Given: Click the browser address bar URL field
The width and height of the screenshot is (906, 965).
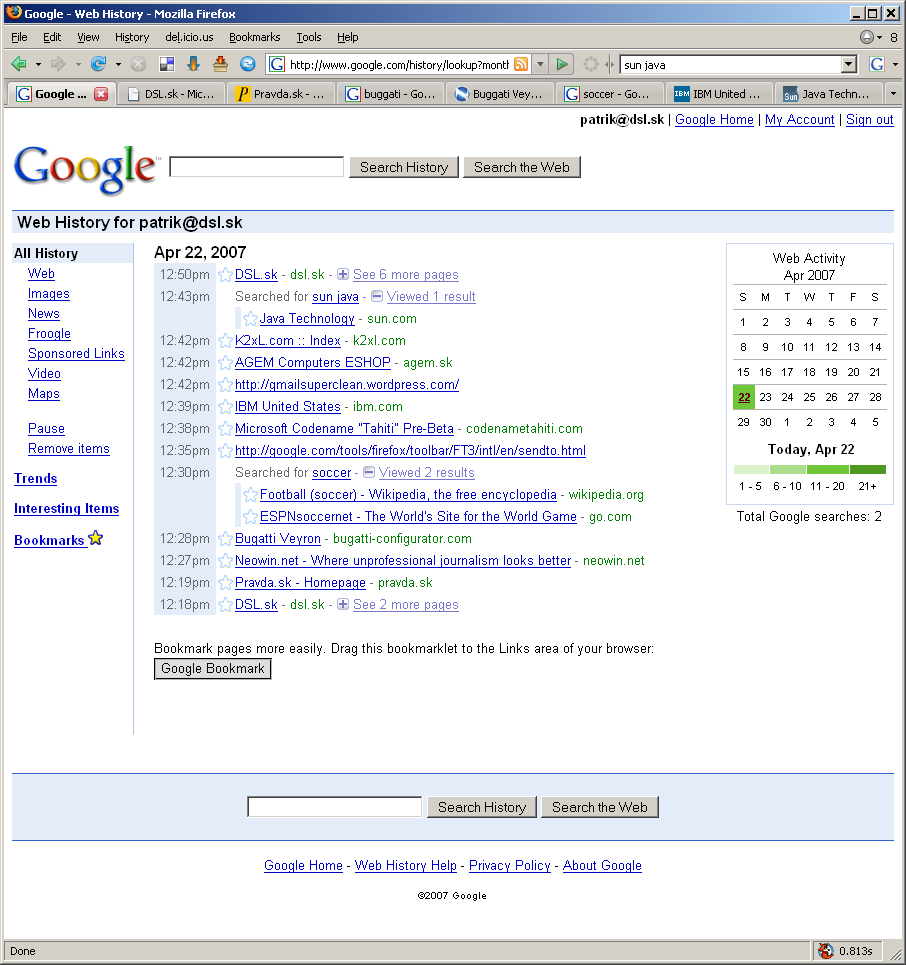Looking at the screenshot, I should click(x=398, y=64).
